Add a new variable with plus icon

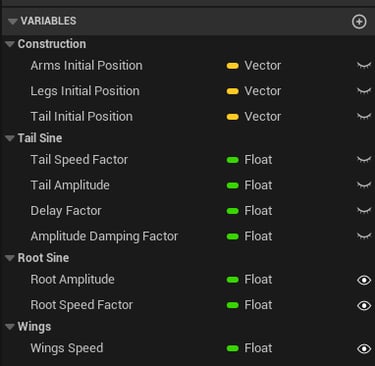(x=359, y=22)
